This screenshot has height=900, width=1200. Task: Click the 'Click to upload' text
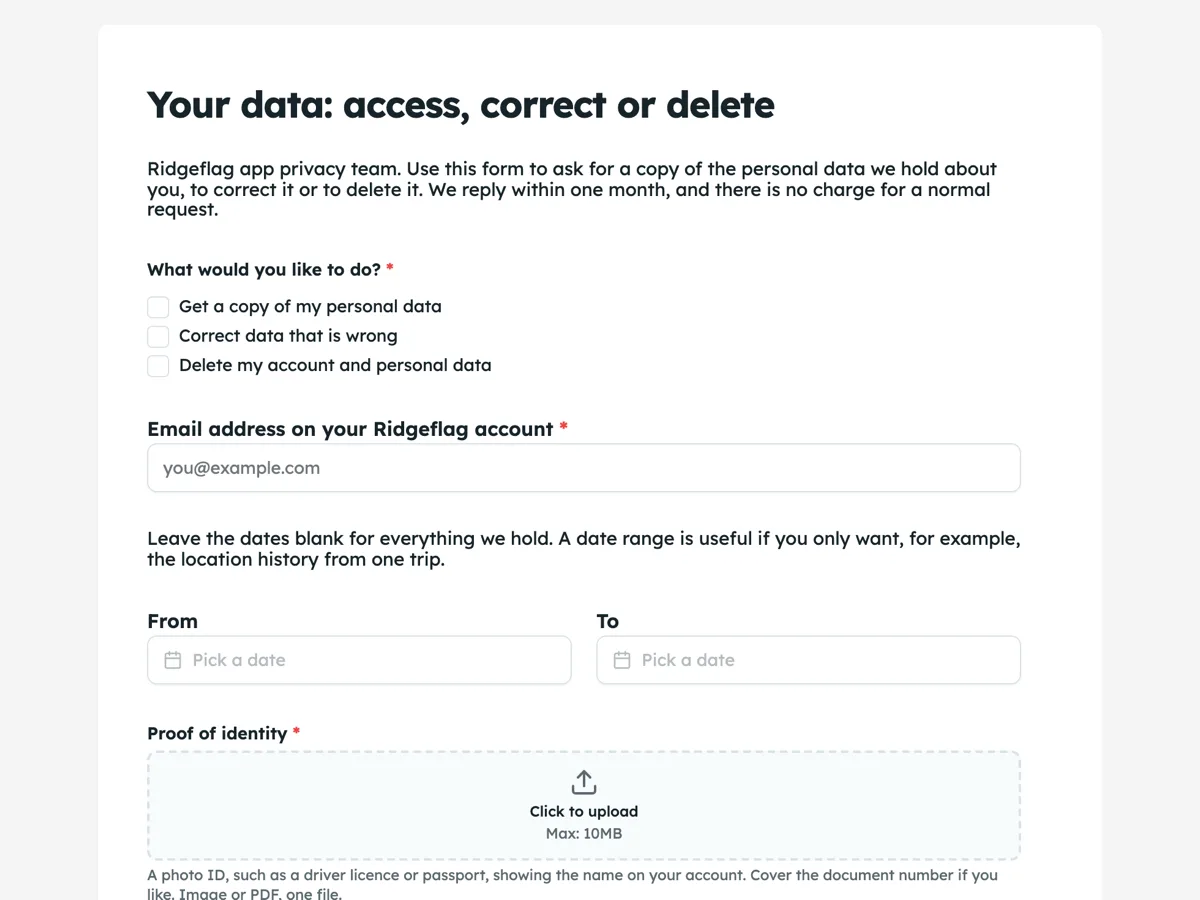pos(584,812)
